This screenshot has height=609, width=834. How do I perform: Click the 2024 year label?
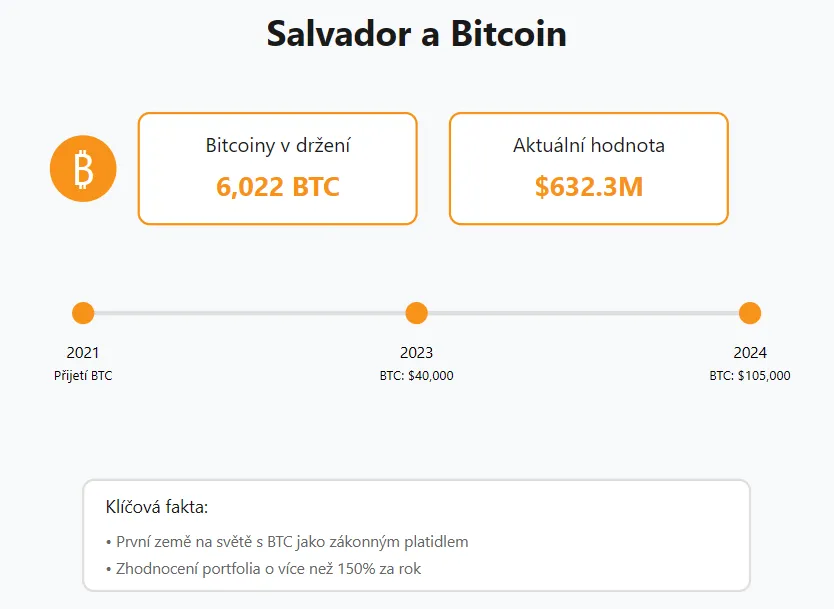coord(749,353)
